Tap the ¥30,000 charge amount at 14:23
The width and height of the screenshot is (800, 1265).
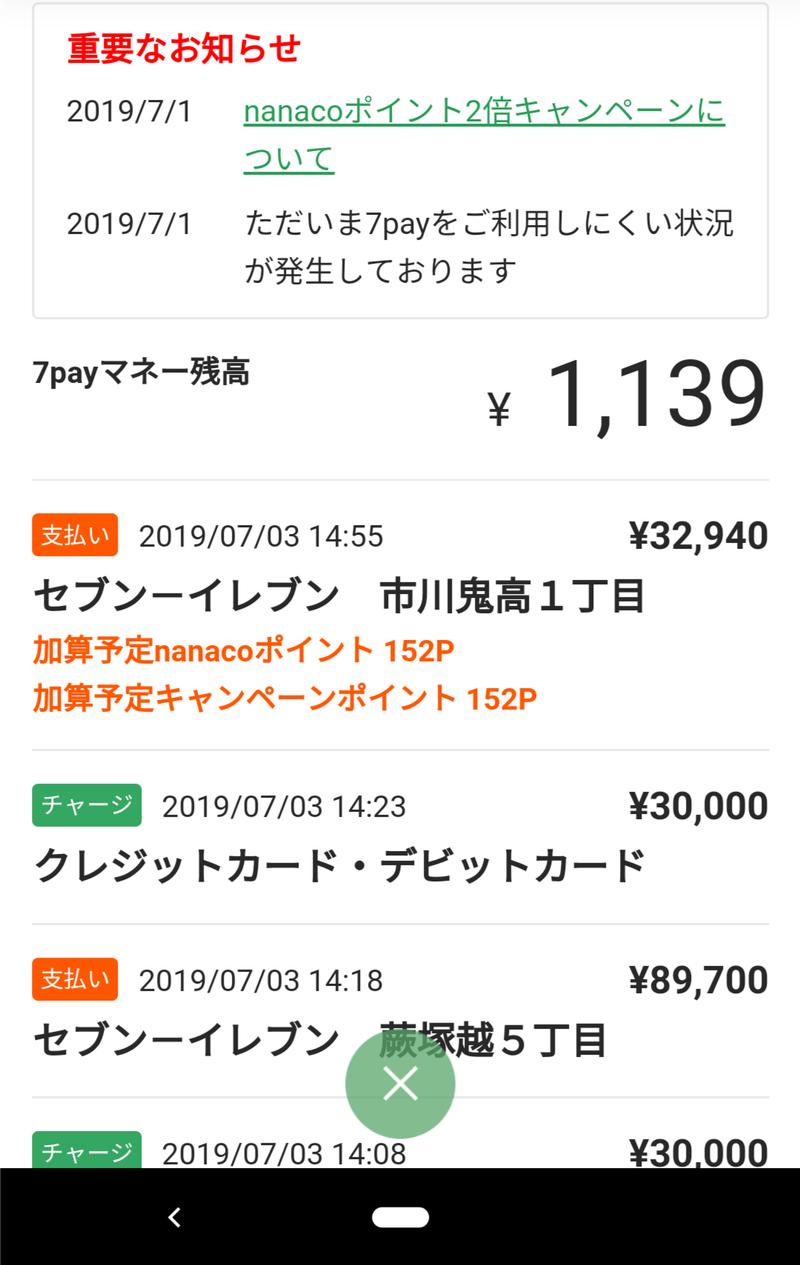click(698, 806)
